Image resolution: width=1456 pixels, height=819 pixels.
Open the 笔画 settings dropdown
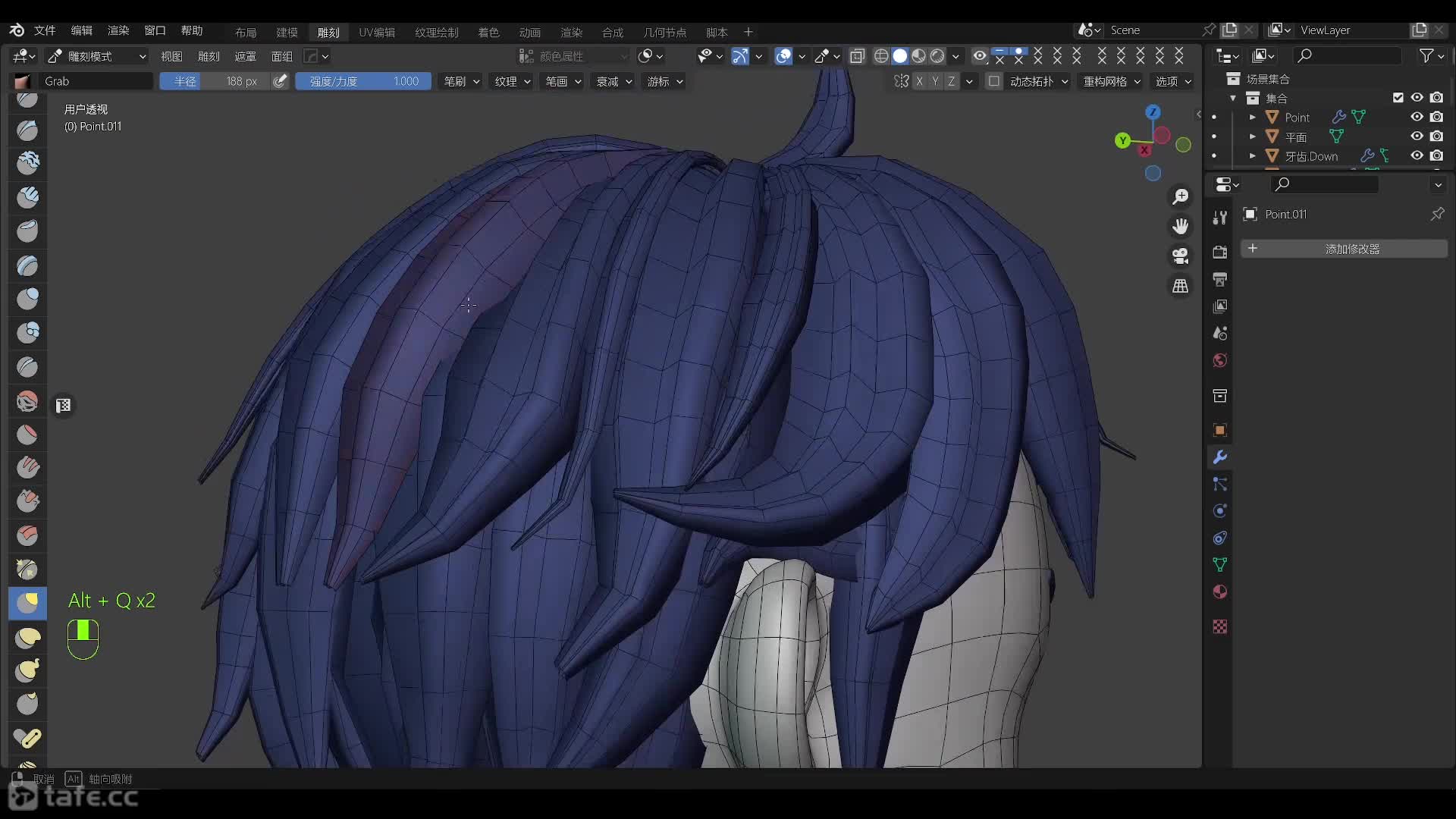[x=563, y=81]
